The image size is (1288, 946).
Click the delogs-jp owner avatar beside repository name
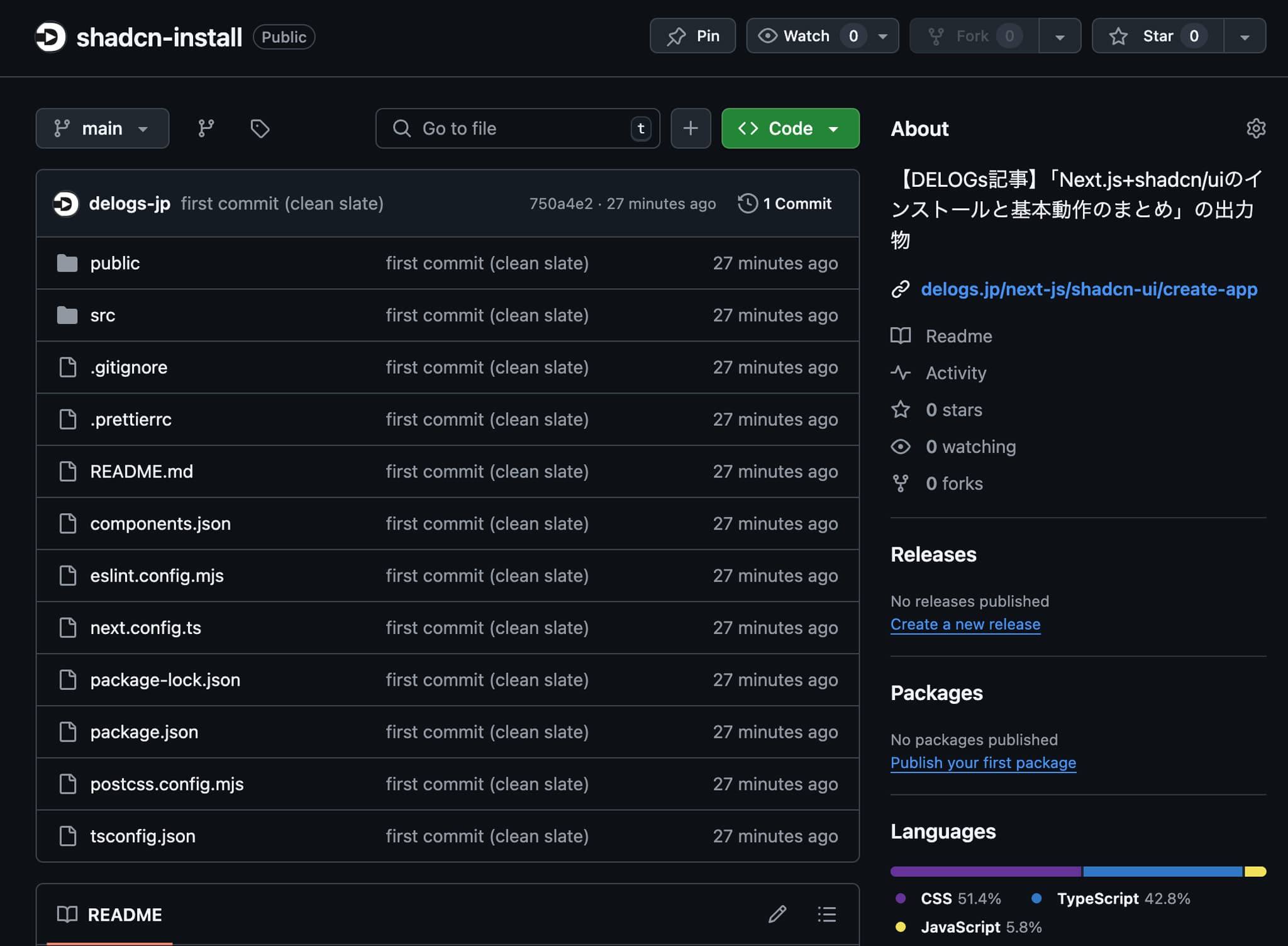[x=50, y=37]
